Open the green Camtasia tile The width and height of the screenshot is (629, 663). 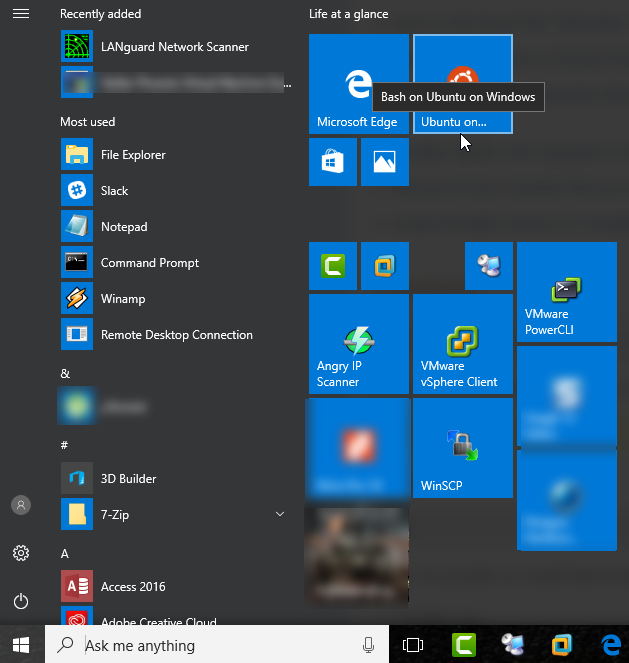pyautogui.click(x=333, y=266)
